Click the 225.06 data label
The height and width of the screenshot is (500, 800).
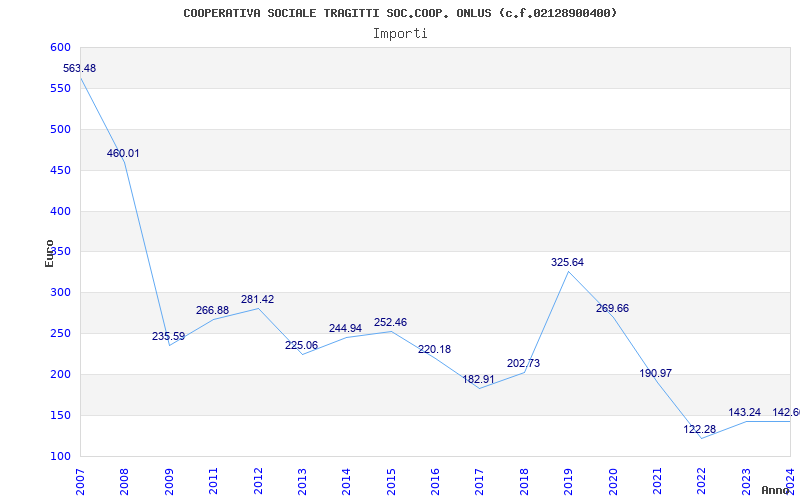click(x=301, y=345)
